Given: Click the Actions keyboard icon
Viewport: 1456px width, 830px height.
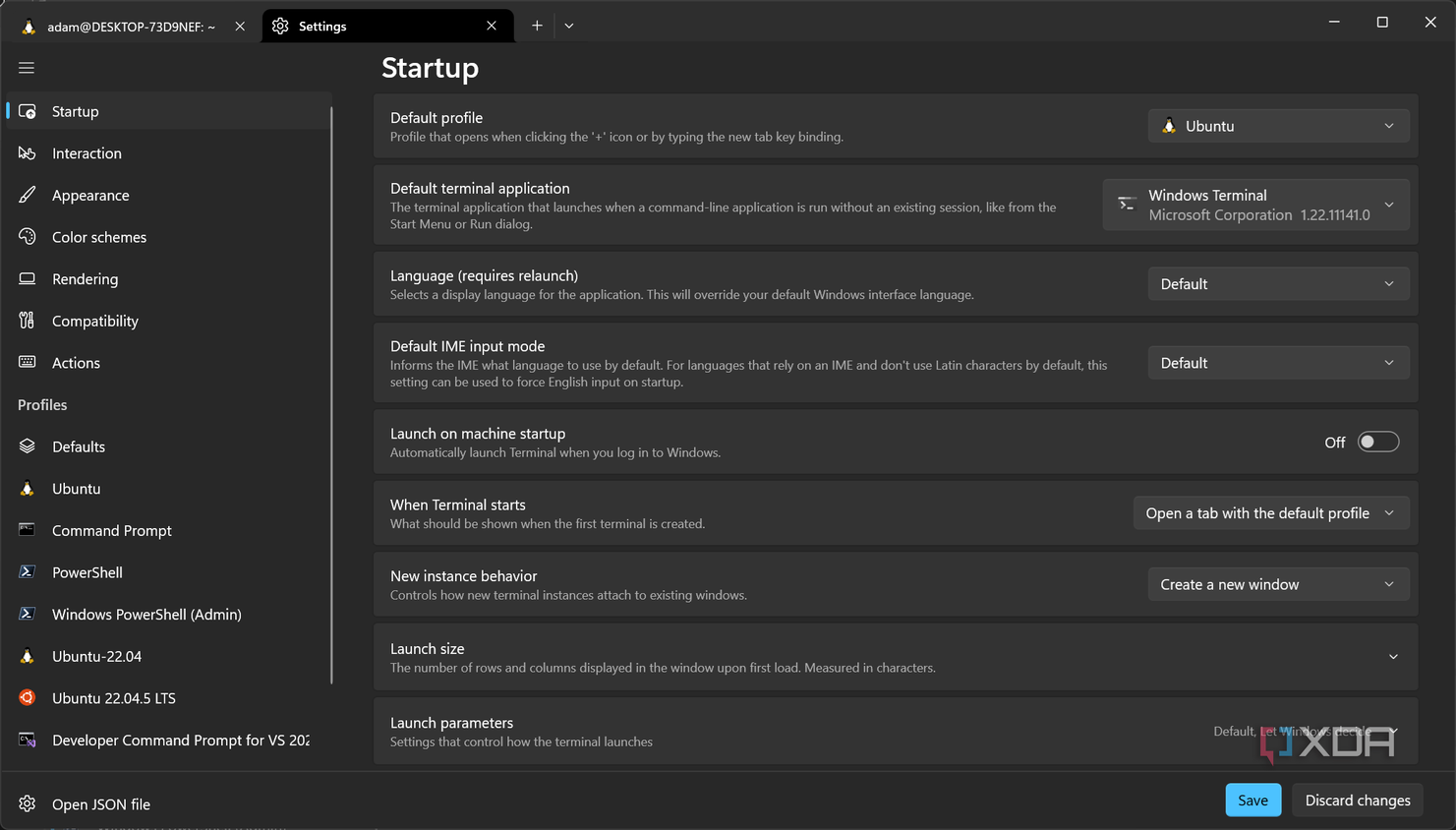Looking at the screenshot, I should [28, 363].
